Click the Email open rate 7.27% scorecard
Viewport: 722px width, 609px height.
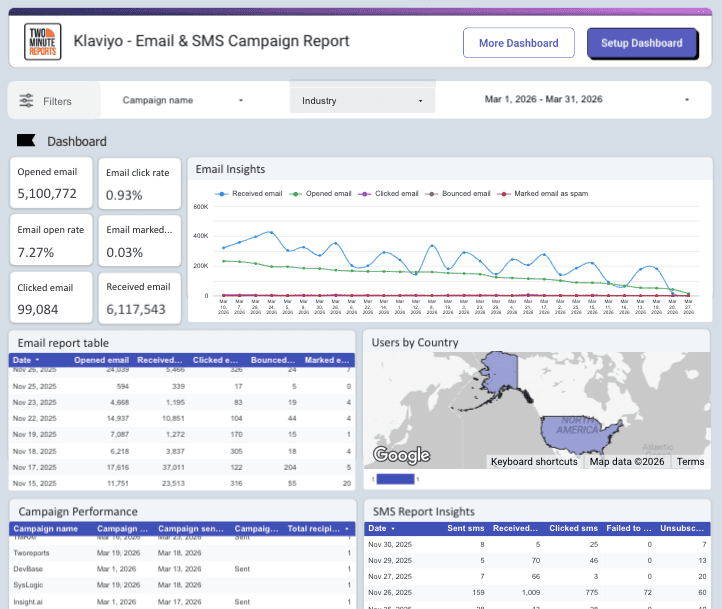[51, 240]
